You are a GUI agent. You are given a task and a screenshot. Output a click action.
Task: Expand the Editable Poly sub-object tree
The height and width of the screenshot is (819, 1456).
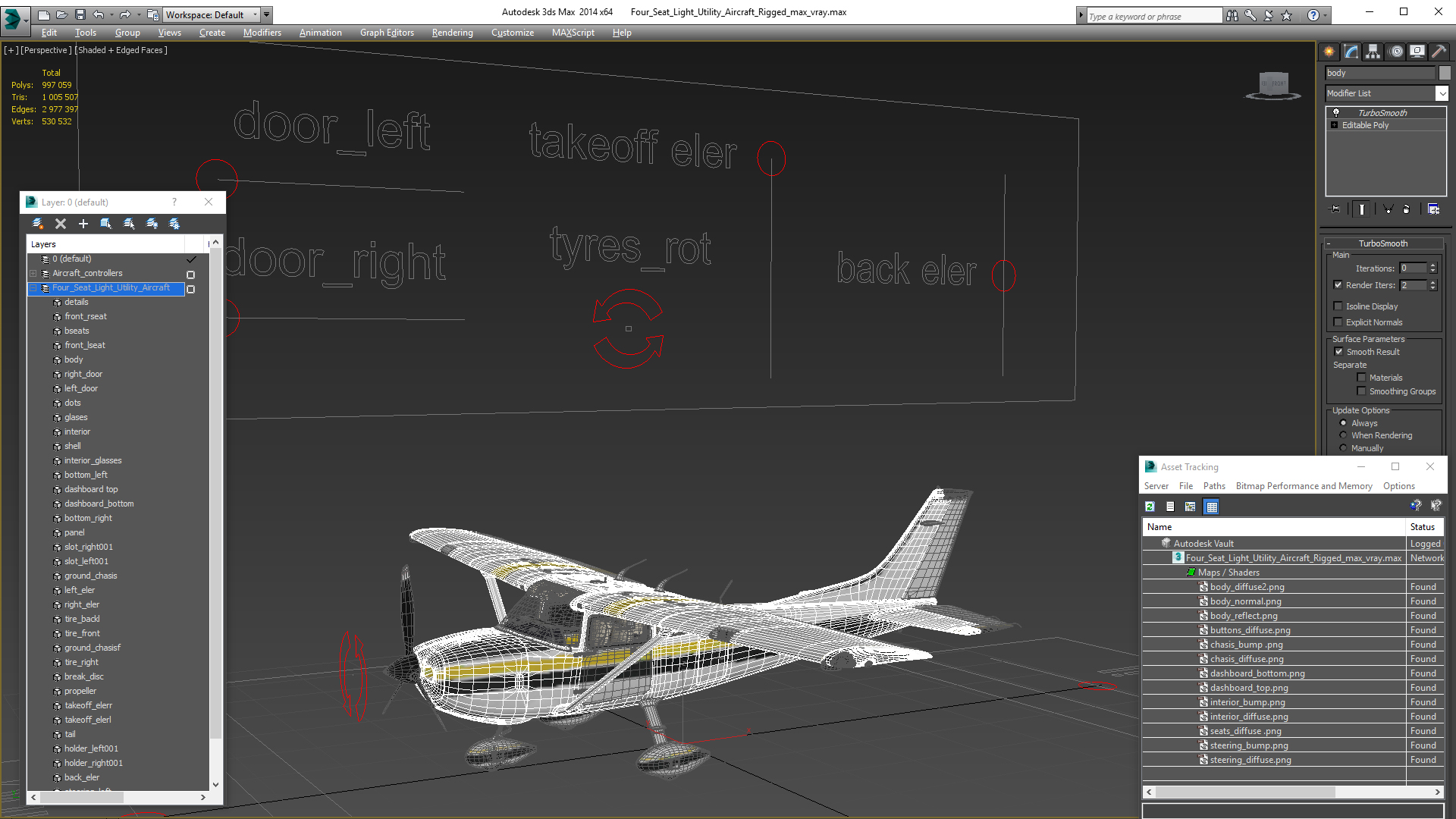(x=1335, y=125)
